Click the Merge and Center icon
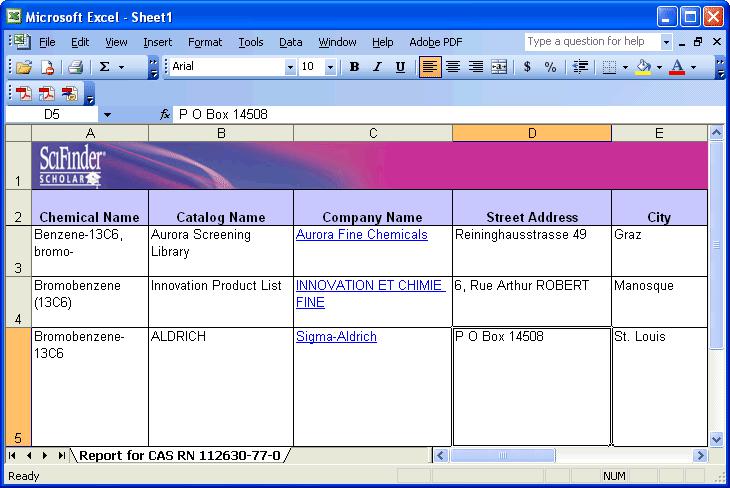This screenshot has height=488, width=730. pos(499,67)
